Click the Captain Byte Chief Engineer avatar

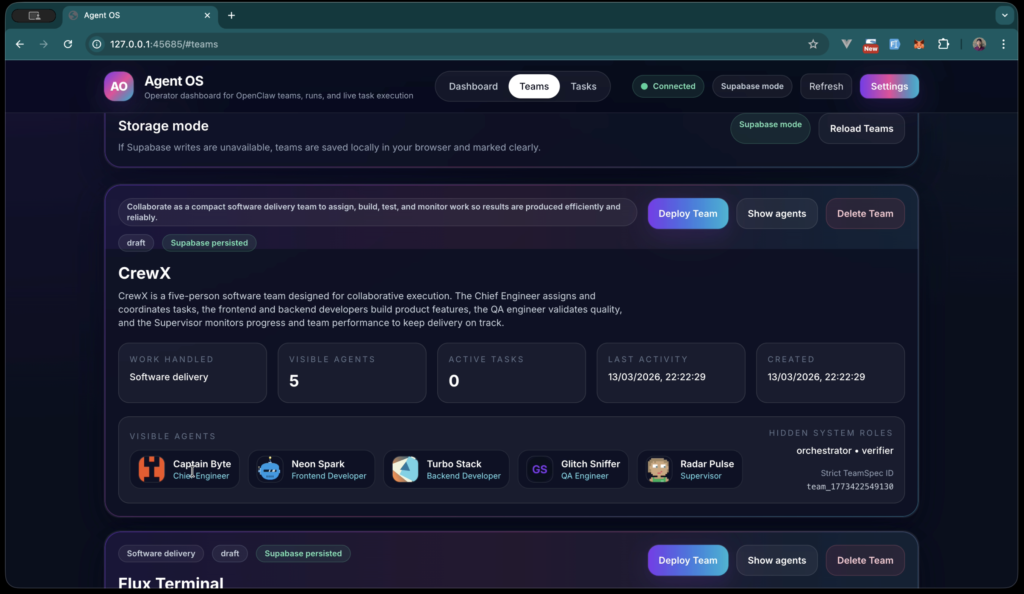click(x=148, y=469)
